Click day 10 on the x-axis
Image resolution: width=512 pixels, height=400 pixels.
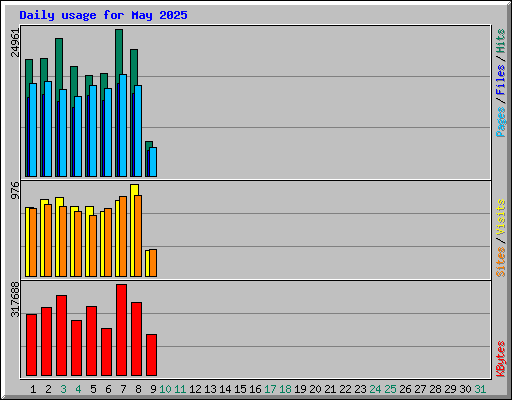click(165, 389)
